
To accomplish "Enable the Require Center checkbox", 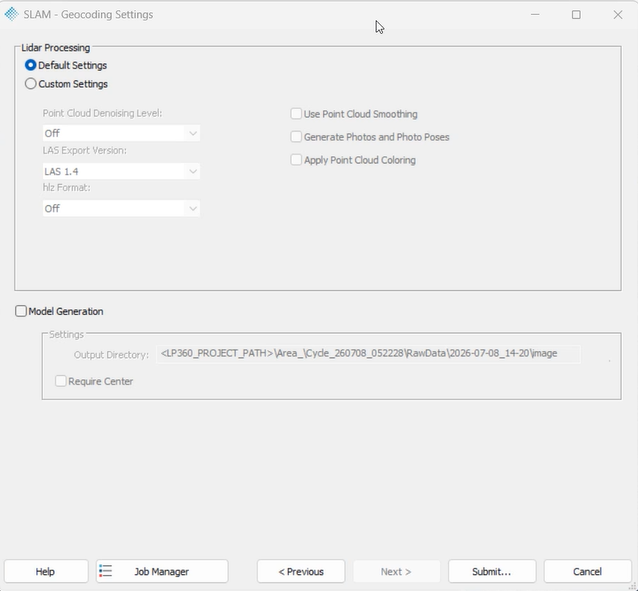I will [61, 381].
